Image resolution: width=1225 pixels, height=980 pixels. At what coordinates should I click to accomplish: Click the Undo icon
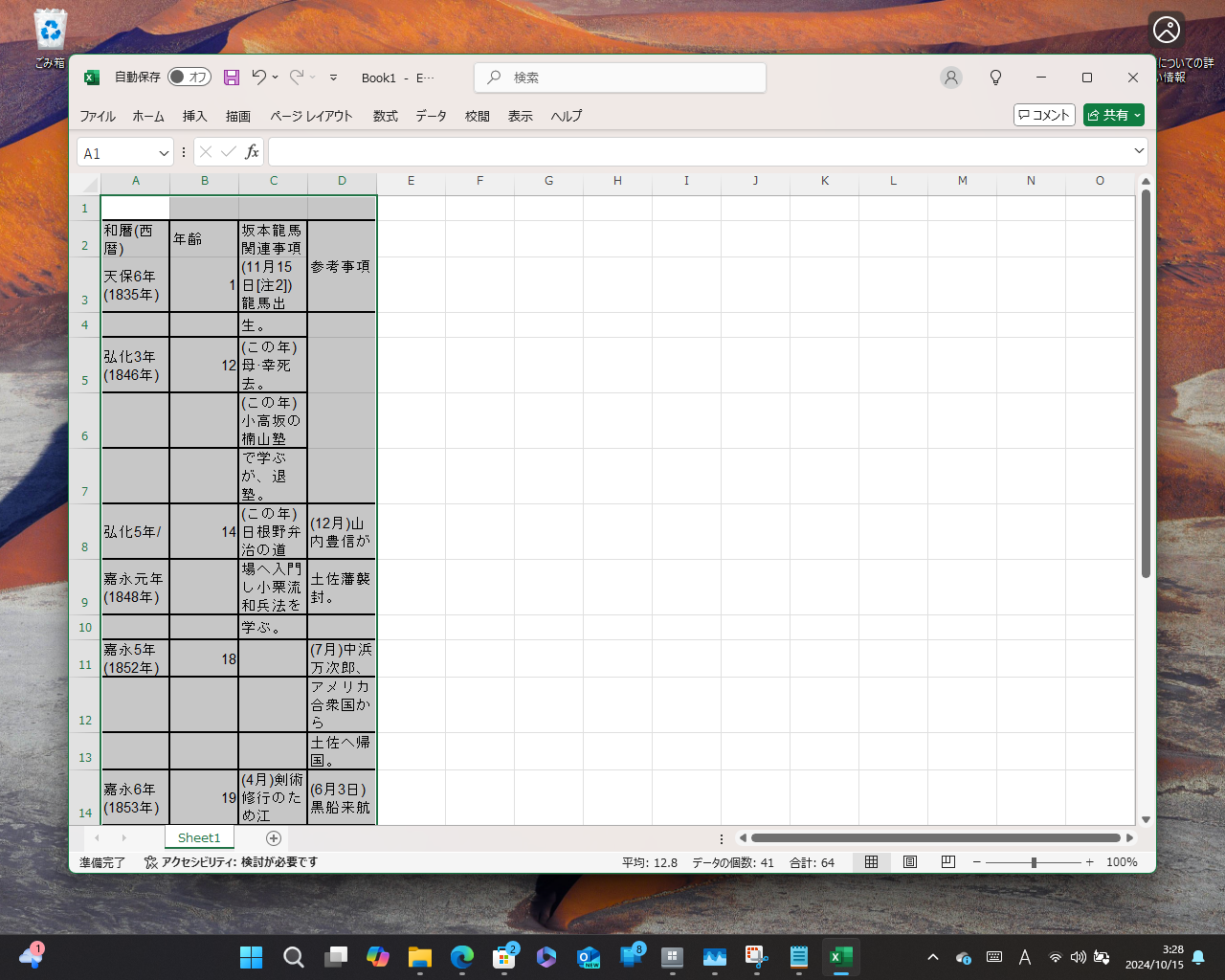[258, 78]
